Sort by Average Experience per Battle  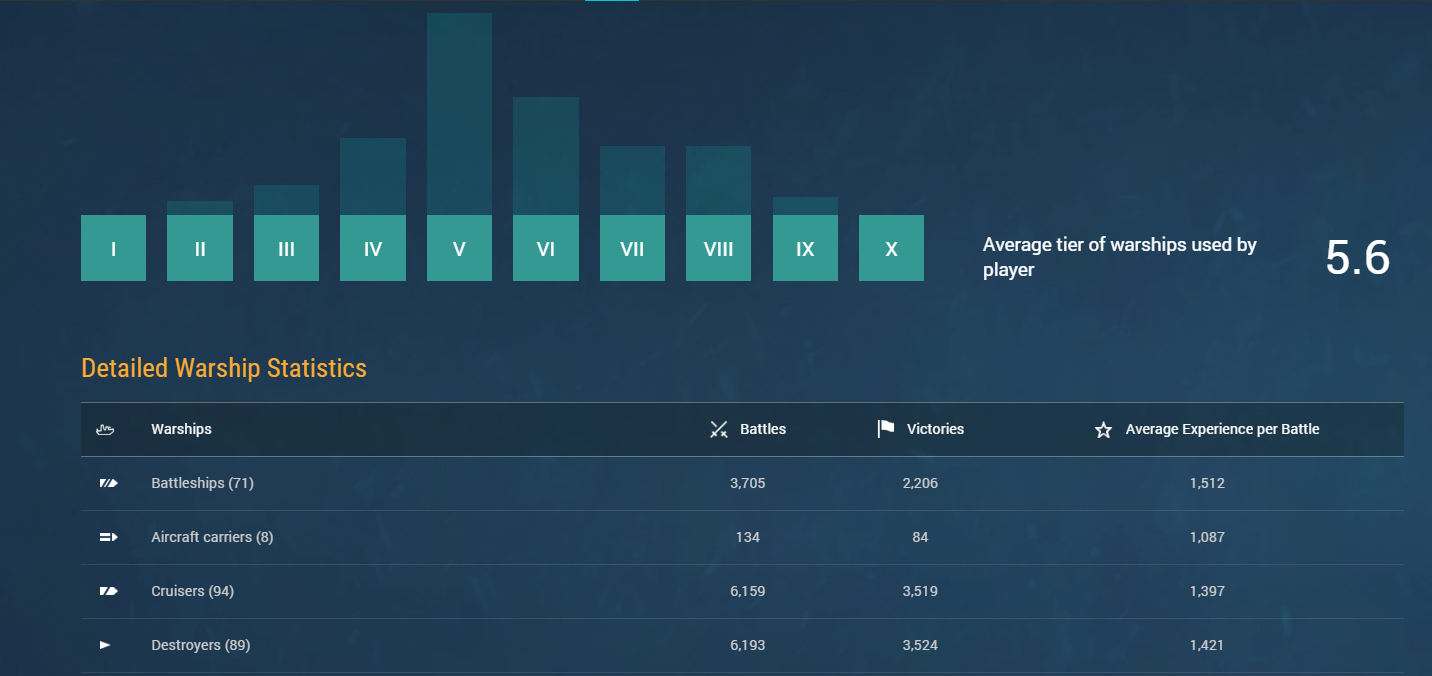coord(1222,430)
